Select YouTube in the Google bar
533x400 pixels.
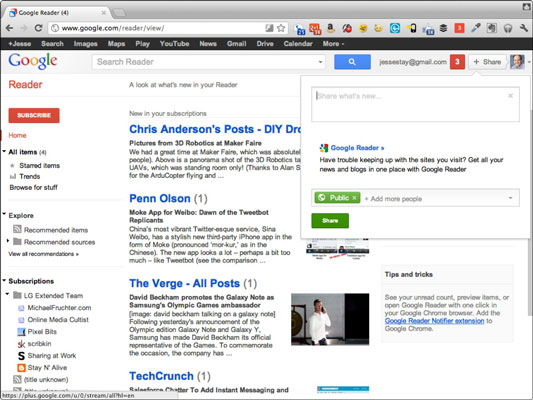click(174, 44)
